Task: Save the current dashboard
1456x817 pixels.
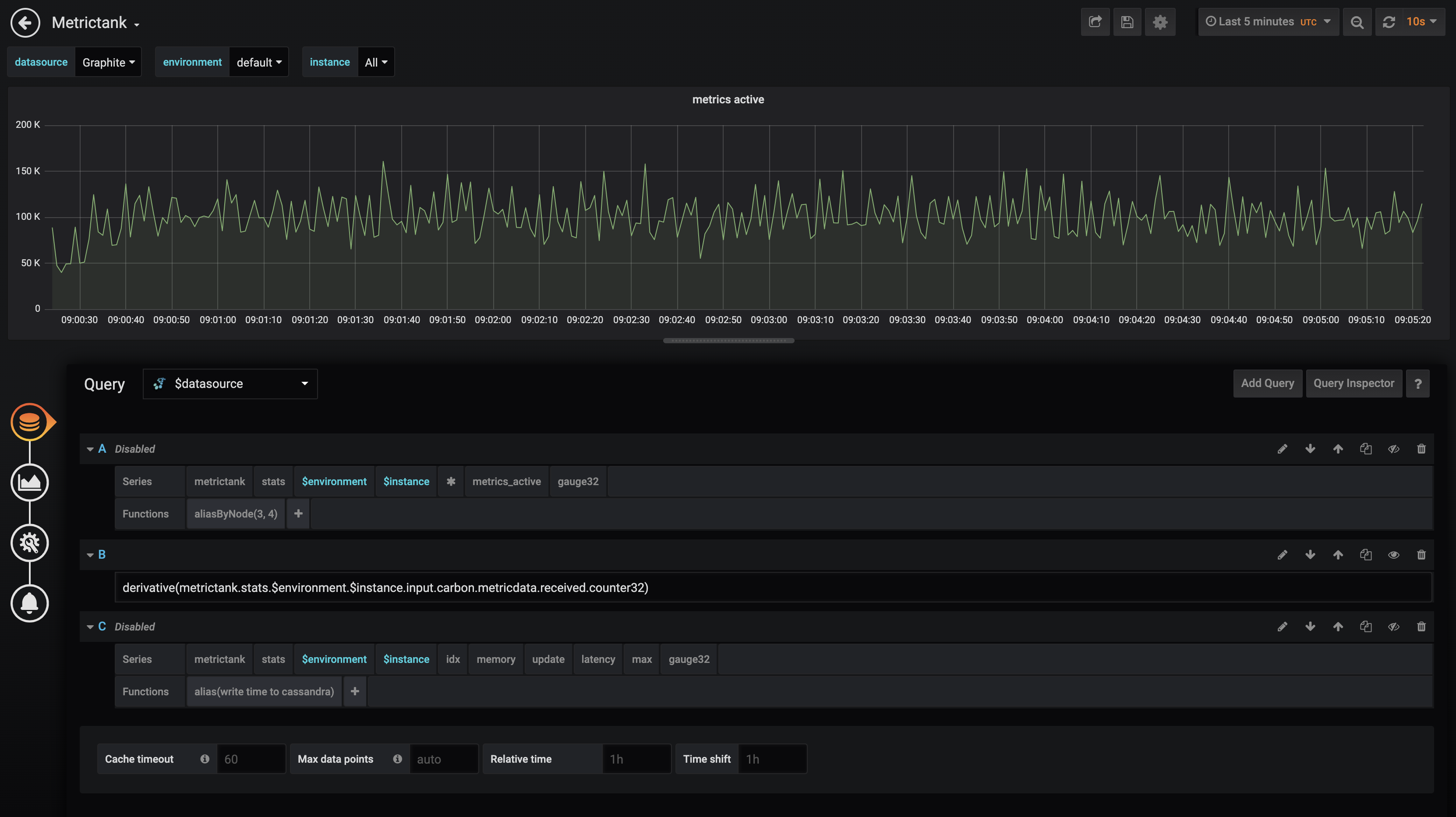Action: click(1127, 21)
